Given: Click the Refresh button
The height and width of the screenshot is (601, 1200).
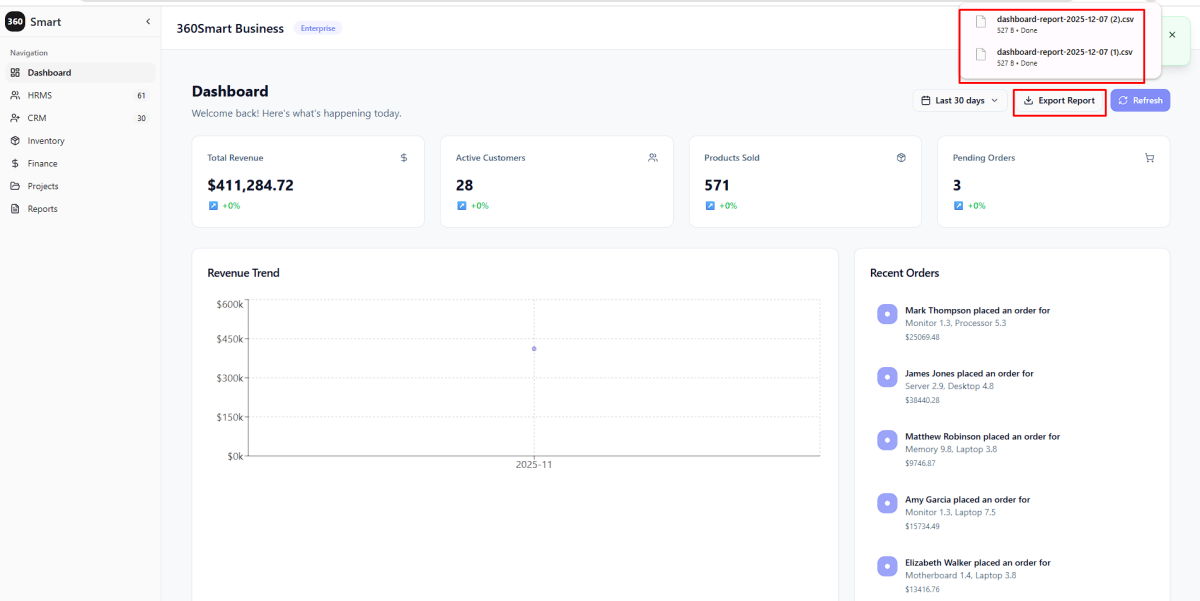Looking at the screenshot, I should 1140,101.
